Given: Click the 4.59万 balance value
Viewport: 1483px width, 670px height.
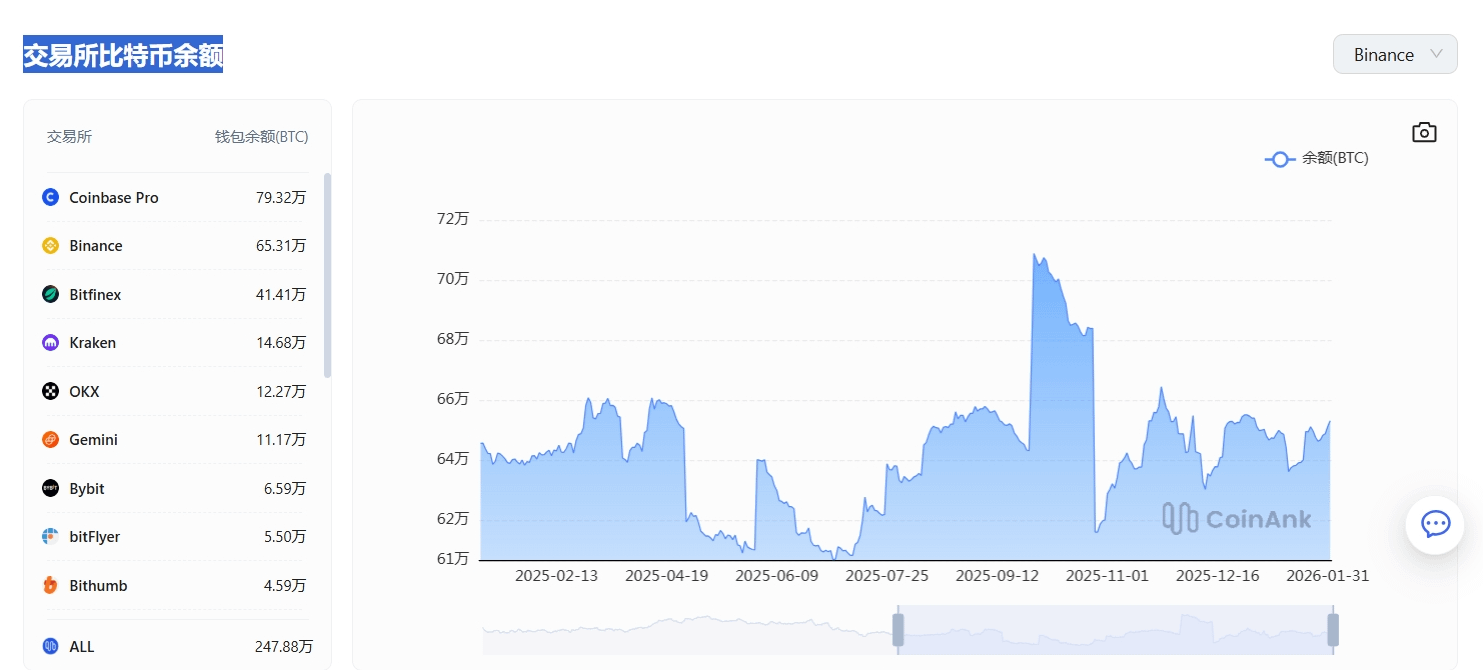Looking at the screenshot, I should tap(285, 585).
